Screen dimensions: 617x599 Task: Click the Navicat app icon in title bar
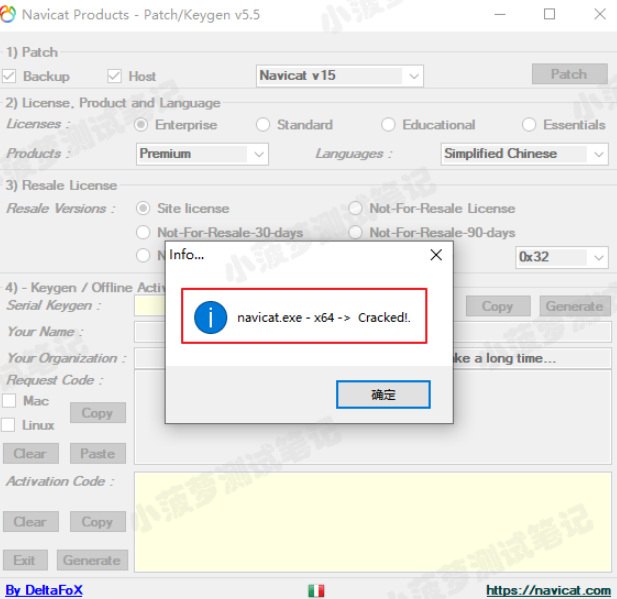(8, 15)
